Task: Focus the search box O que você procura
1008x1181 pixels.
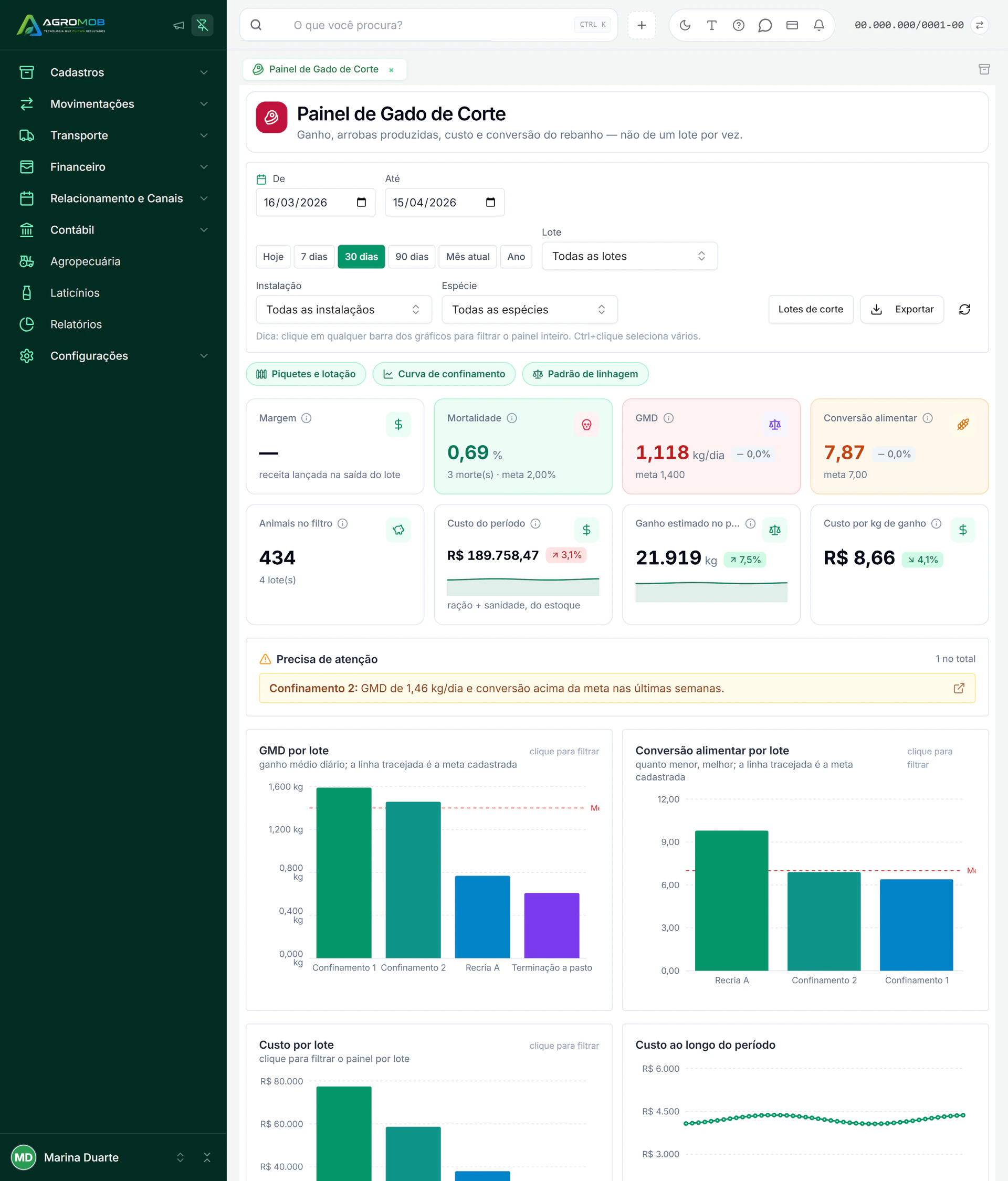Action: 428,25
